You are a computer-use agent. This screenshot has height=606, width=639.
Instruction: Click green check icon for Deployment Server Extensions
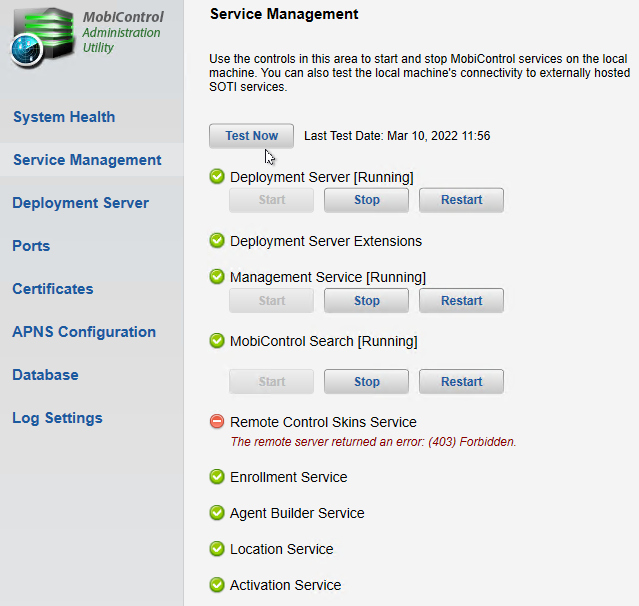[x=217, y=241]
